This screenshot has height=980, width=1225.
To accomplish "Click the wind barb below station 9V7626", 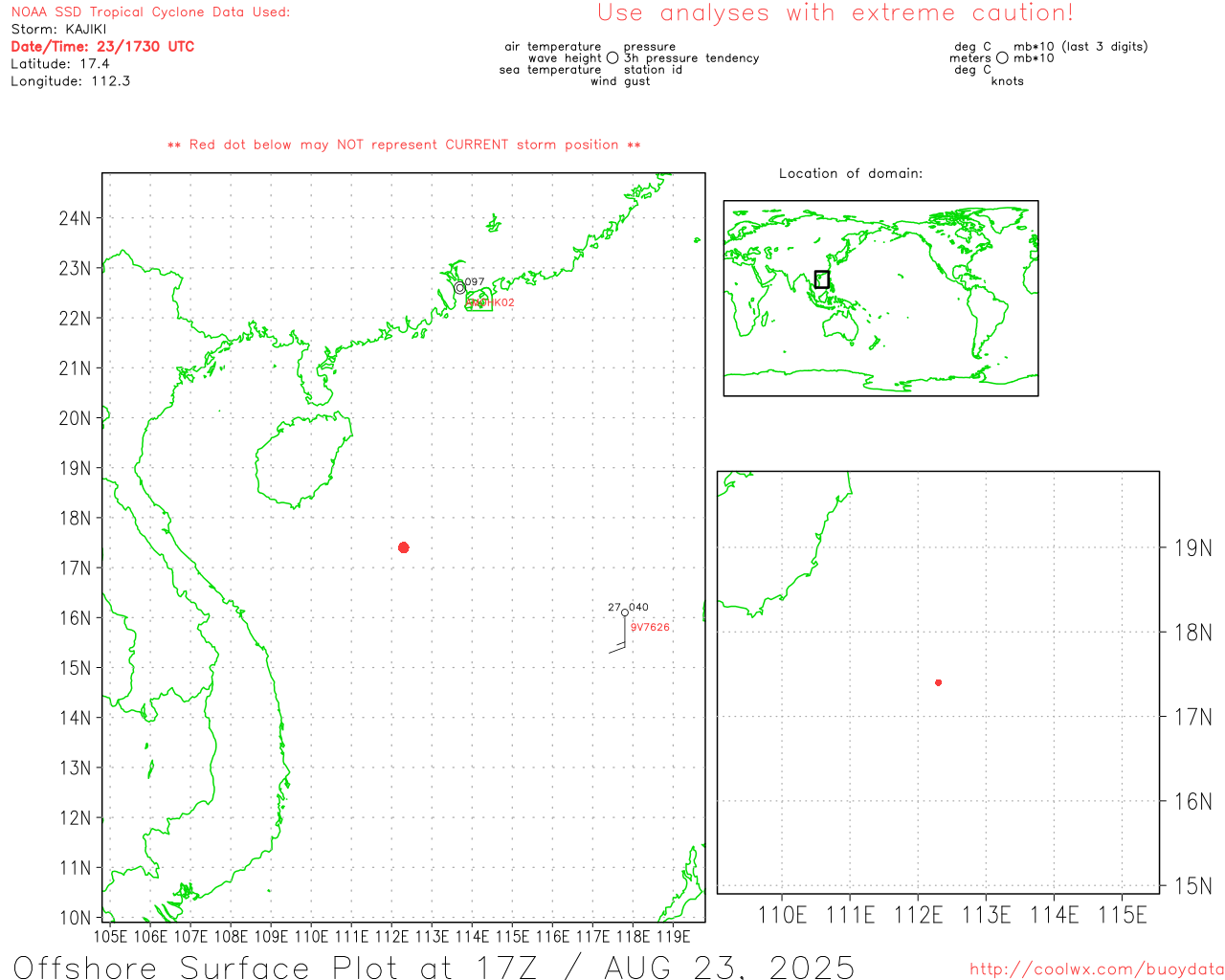I will [618, 634].
